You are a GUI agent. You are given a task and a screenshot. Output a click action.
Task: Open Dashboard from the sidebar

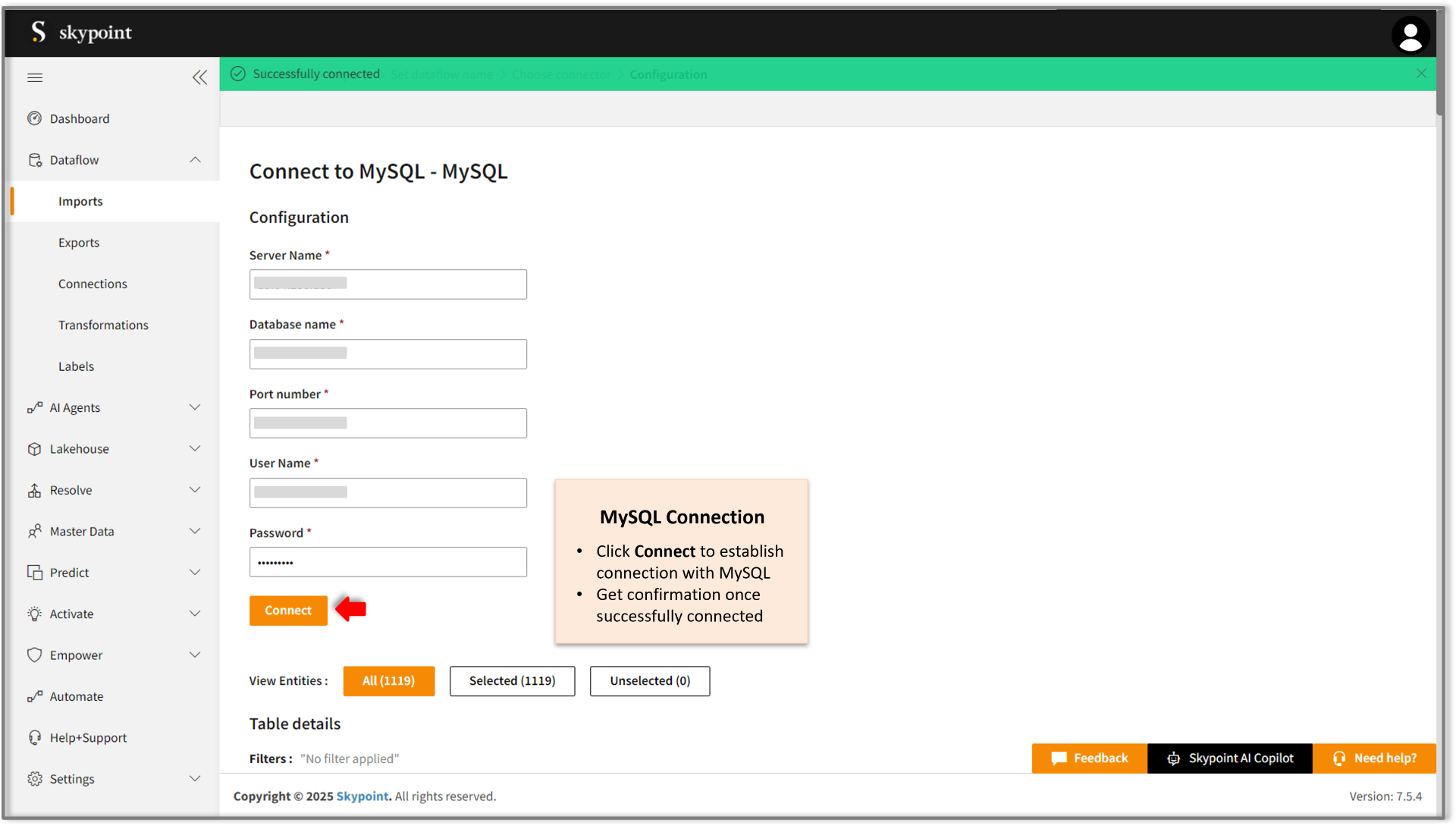coord(80,118)
